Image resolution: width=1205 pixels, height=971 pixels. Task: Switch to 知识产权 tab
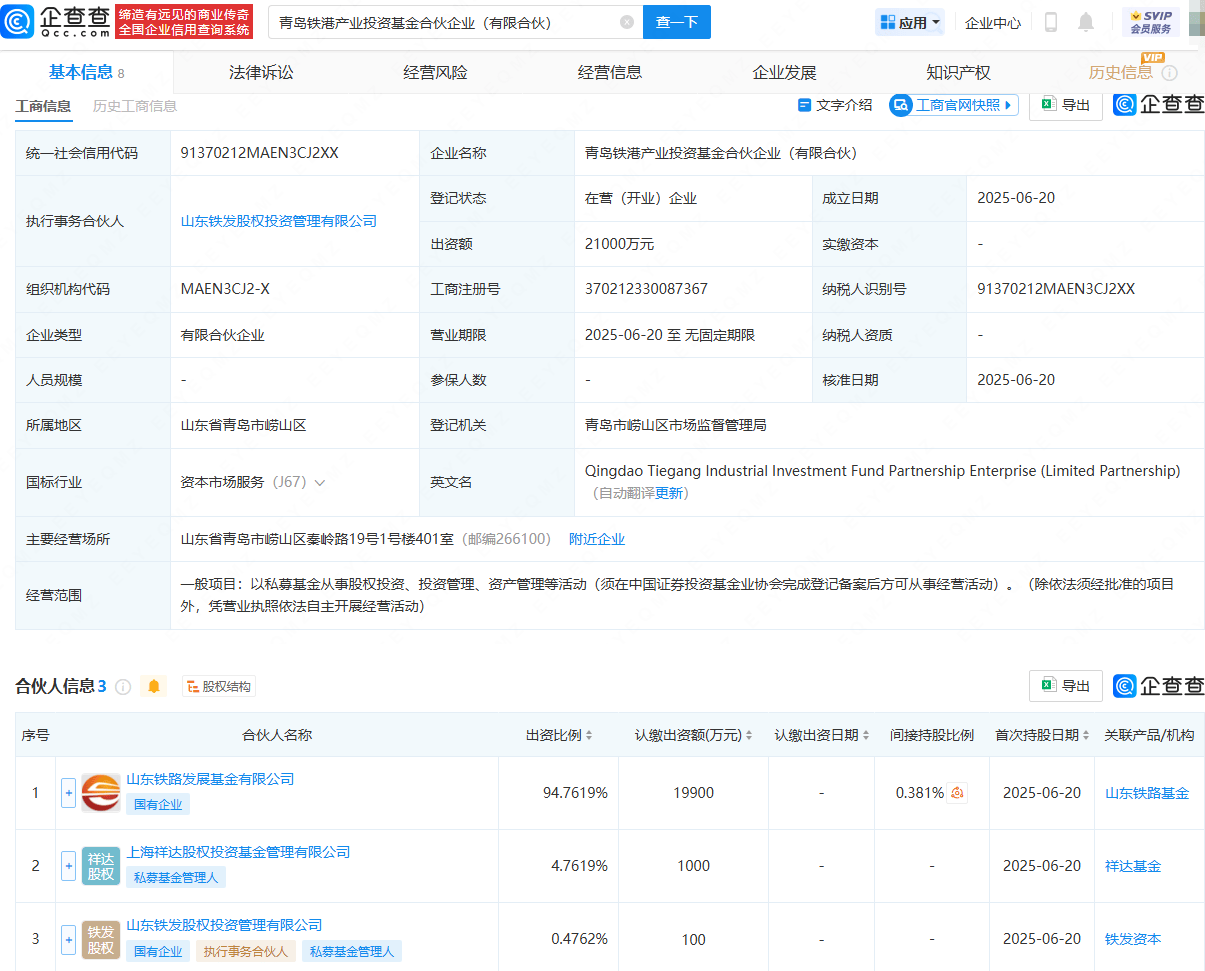click(958, 73)
